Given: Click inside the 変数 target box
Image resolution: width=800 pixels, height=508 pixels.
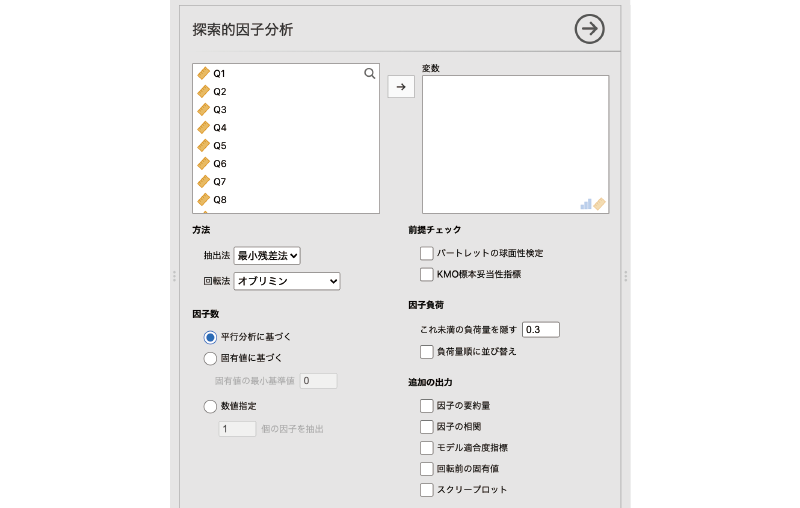Looking at the screenshot, I should [515, 140].
